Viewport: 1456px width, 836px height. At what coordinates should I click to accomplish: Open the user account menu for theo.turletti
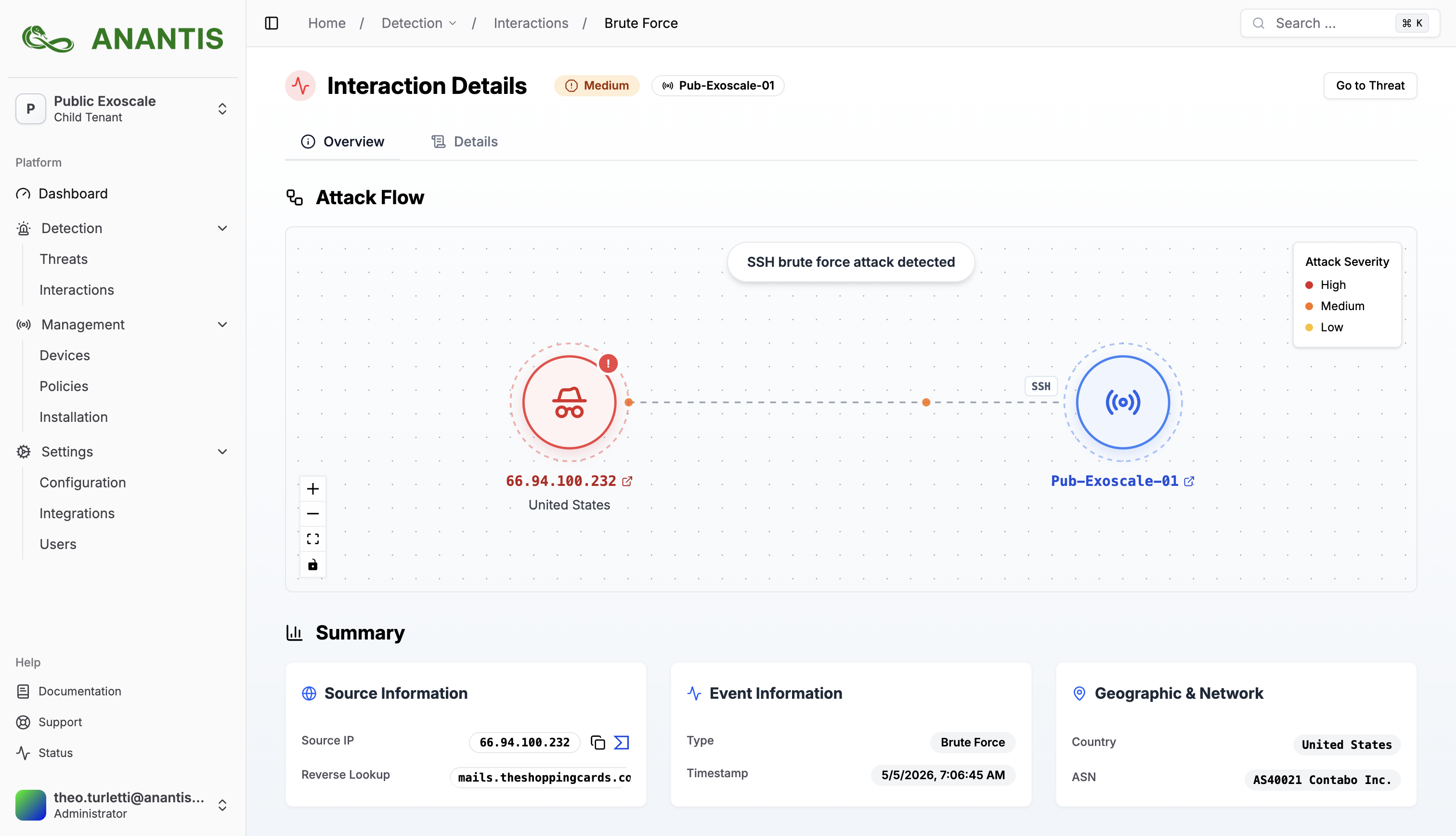(x=123, y=805)
